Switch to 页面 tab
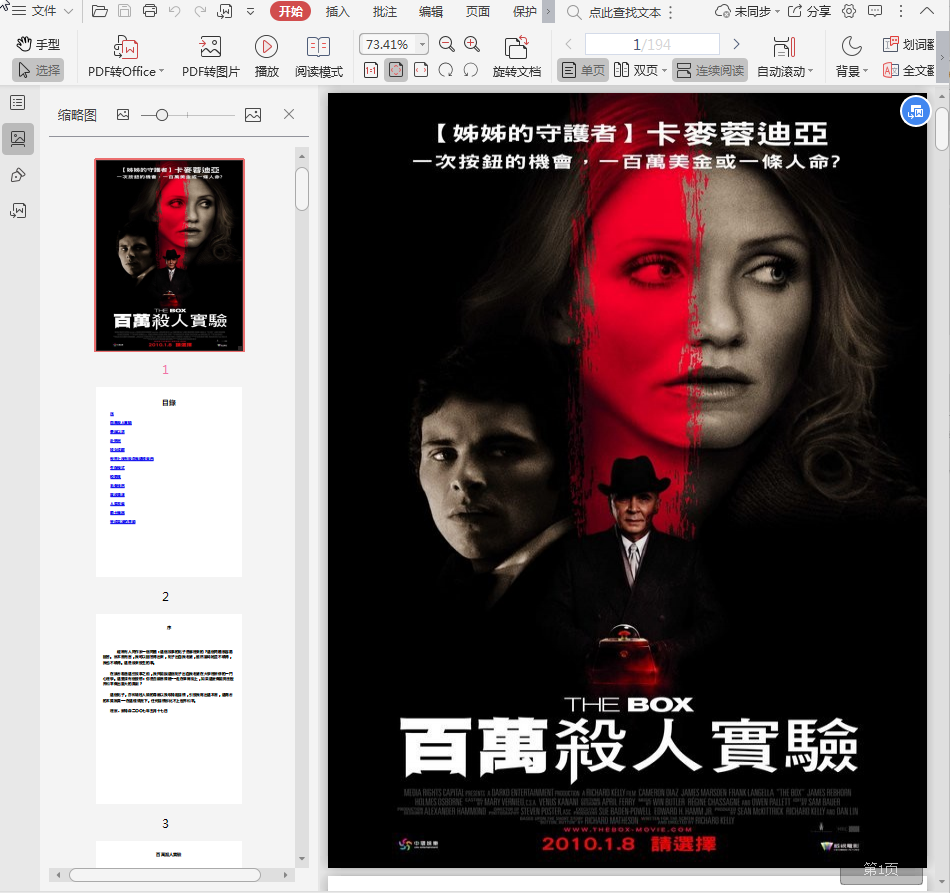Image resolution: width=950 pixels, height=893 pixels. 477,12
